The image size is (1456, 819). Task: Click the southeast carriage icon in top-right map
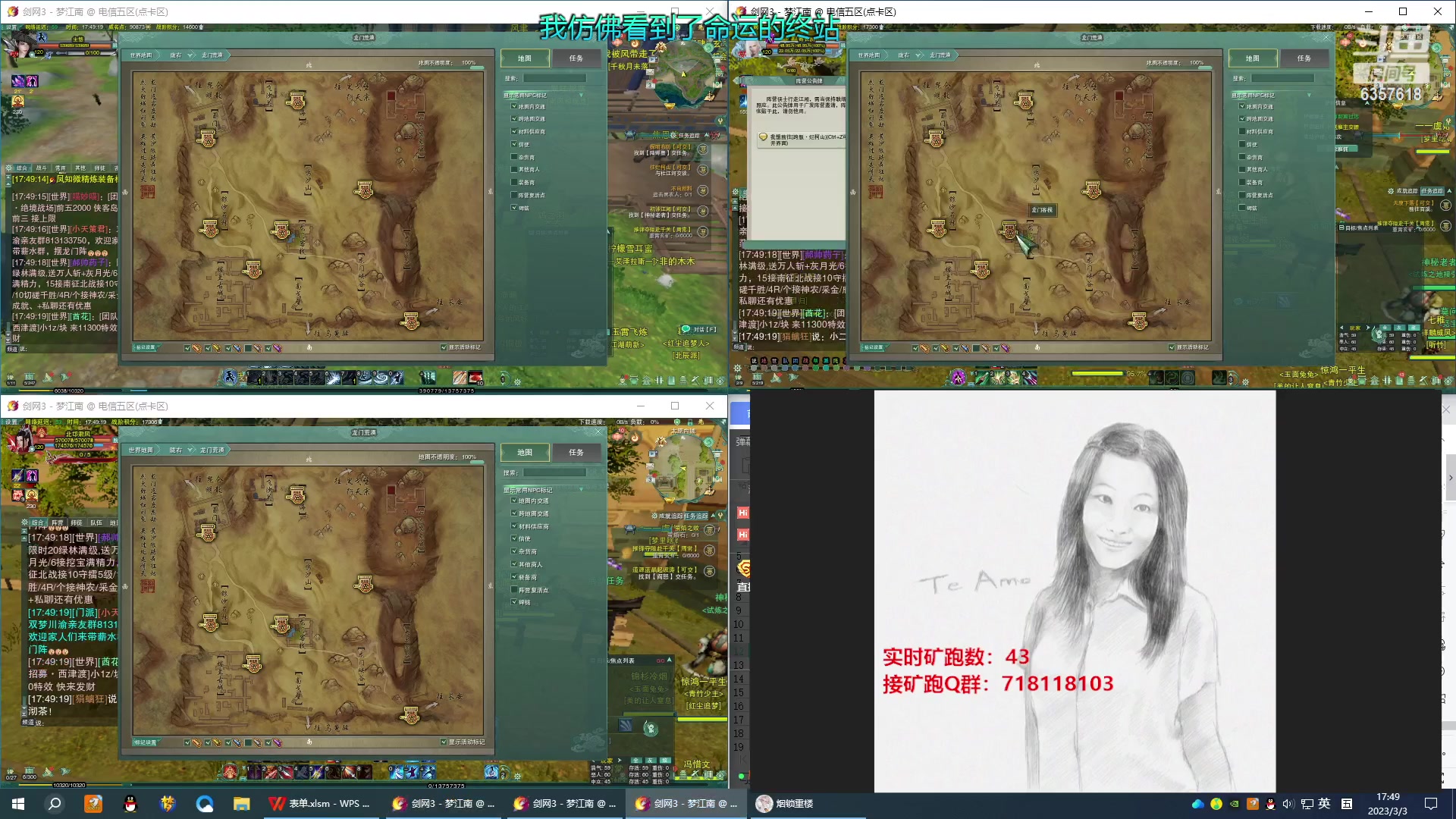[1138, 322]
